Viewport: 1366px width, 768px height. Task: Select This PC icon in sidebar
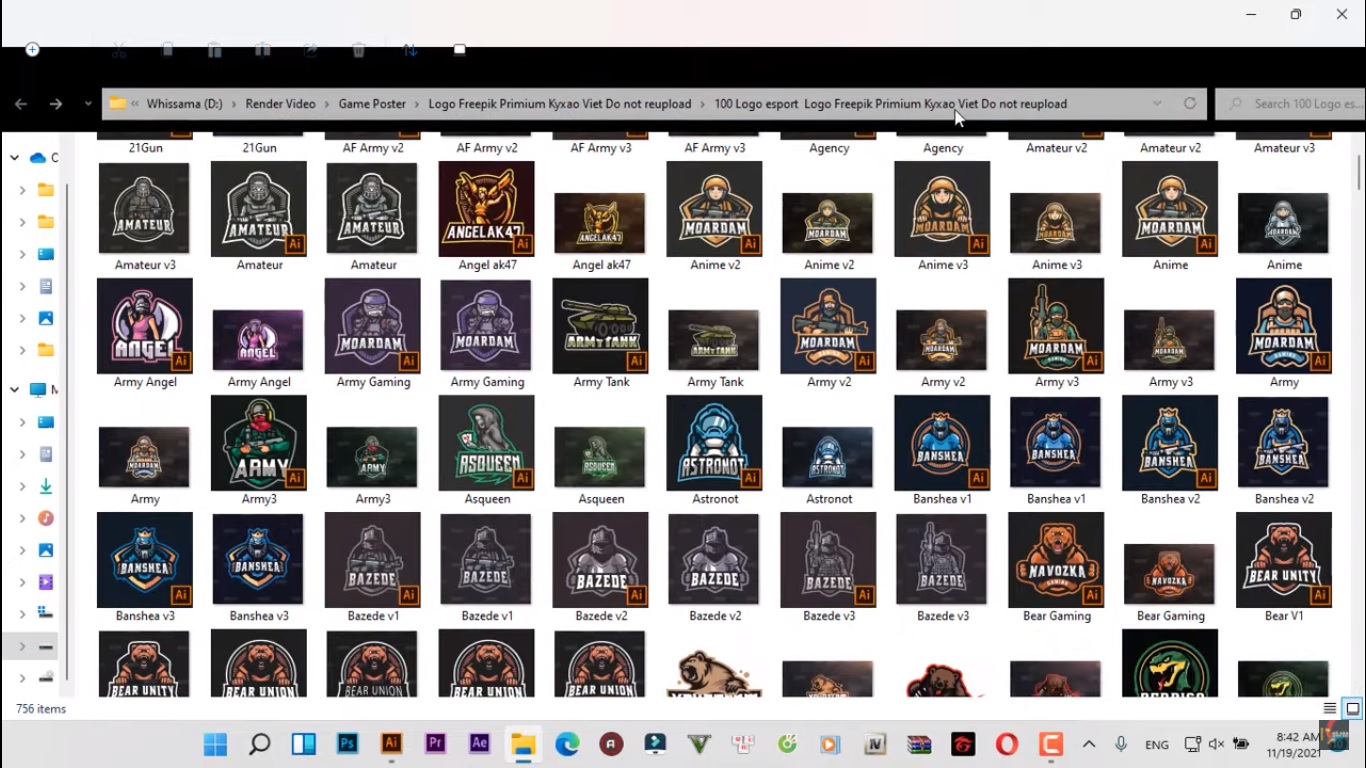pyautogui.click(x=39, y=390)
